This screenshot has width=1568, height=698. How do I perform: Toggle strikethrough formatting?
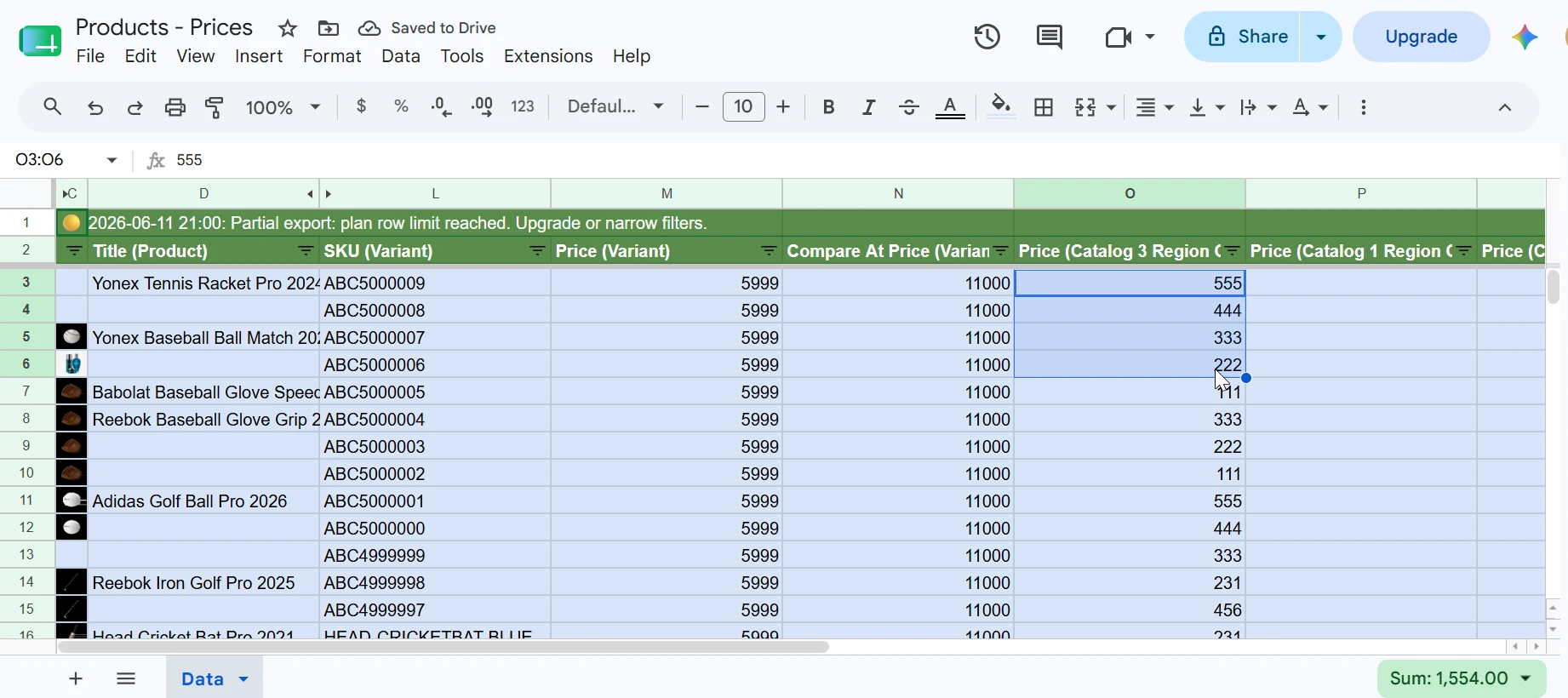pyautogui.click(x=909, y=107)
